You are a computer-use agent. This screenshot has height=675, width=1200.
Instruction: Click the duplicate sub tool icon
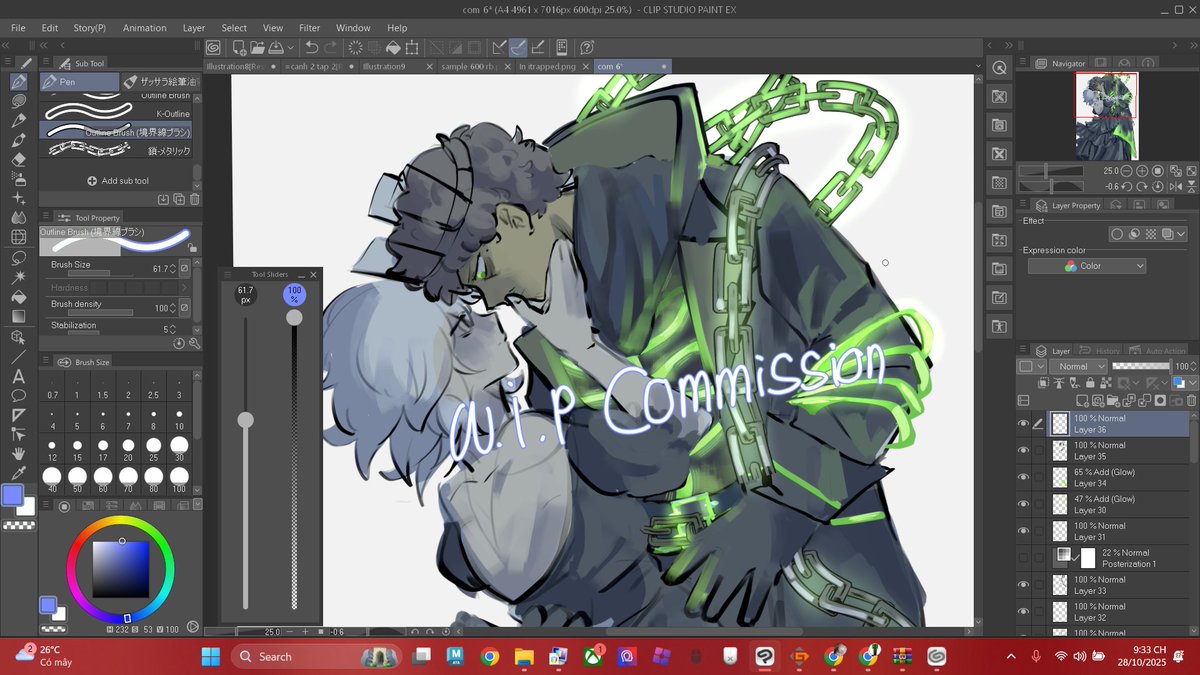point(180,199)
